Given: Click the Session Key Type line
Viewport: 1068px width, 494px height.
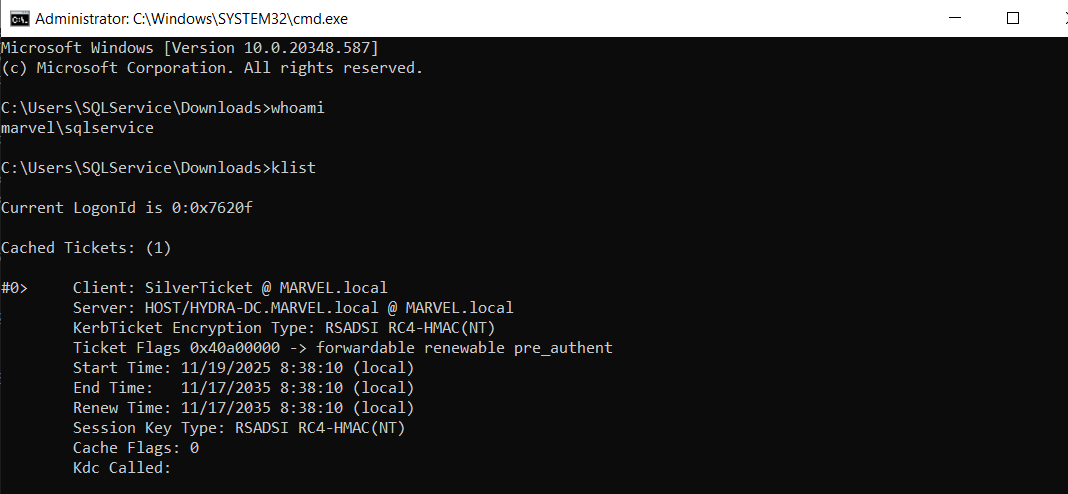Looking at the screenshot, I should (239, 428).
